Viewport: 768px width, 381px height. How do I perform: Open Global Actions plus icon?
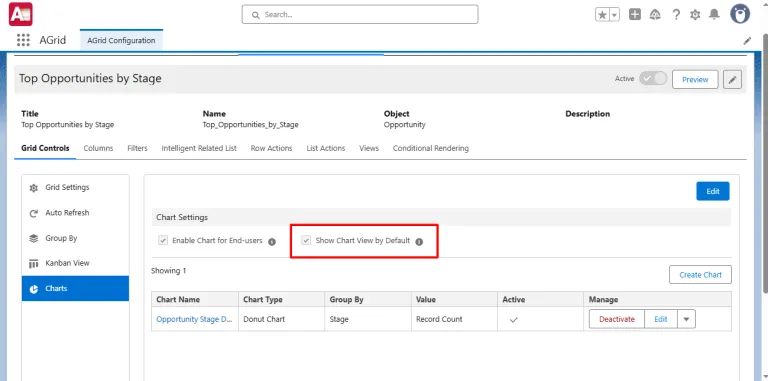(x=635, y=15)
